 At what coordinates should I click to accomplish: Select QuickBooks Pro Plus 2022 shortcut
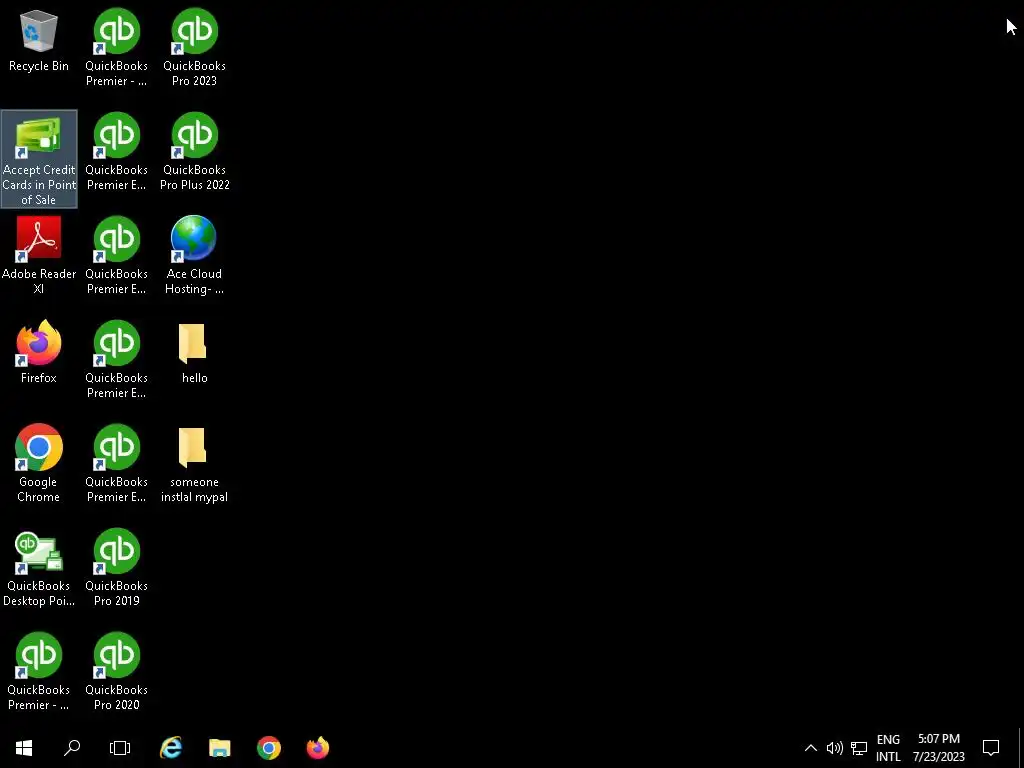pyautogui.click(x=195, y=152)
